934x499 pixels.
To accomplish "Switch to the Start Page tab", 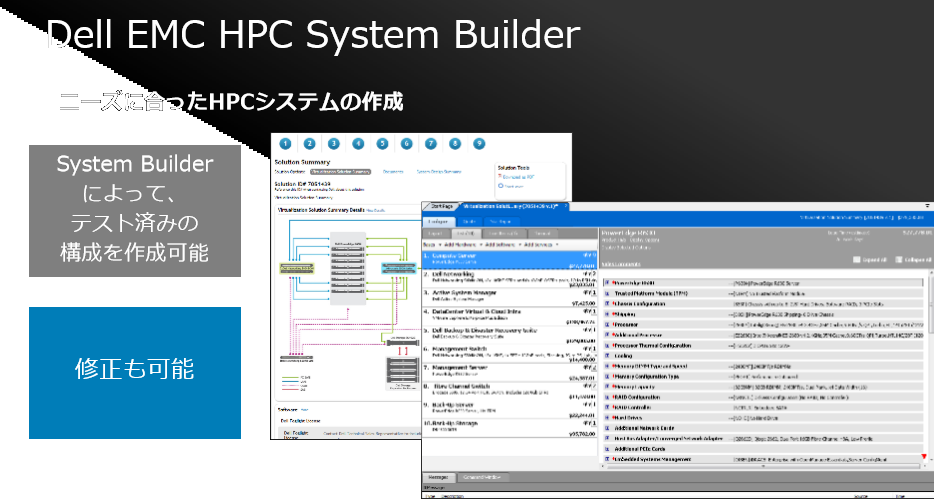I will [441, 206].
